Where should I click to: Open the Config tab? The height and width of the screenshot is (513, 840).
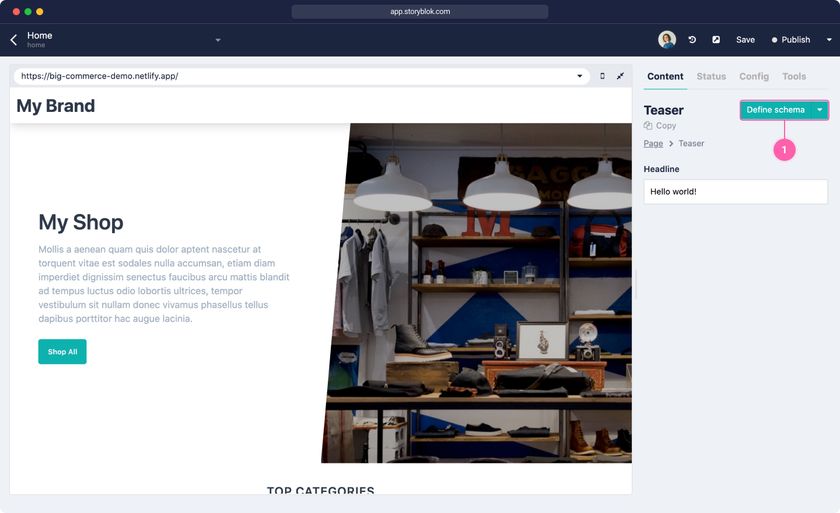(754, 77)
